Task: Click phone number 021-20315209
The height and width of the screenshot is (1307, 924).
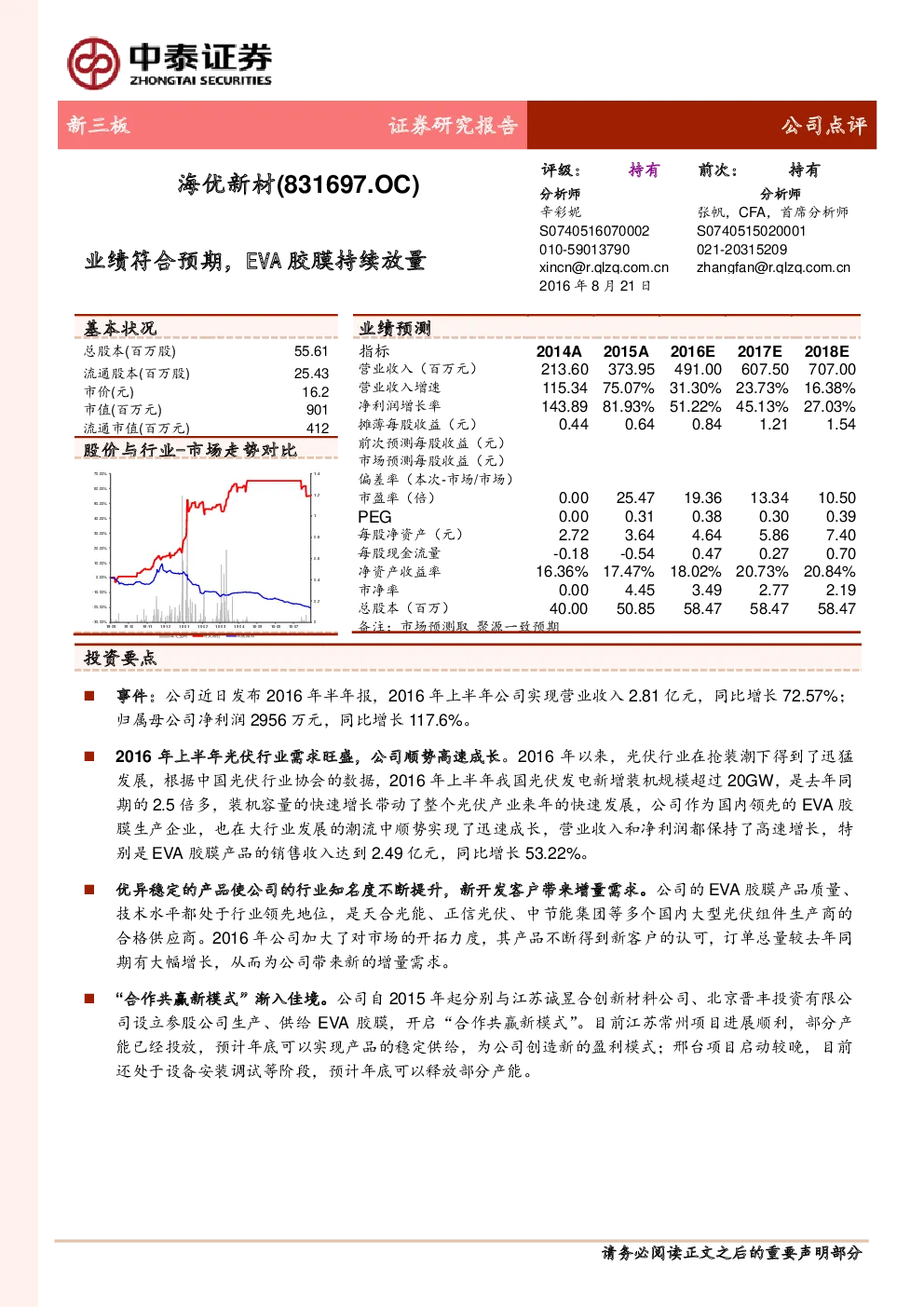Action: pos(741,250)
